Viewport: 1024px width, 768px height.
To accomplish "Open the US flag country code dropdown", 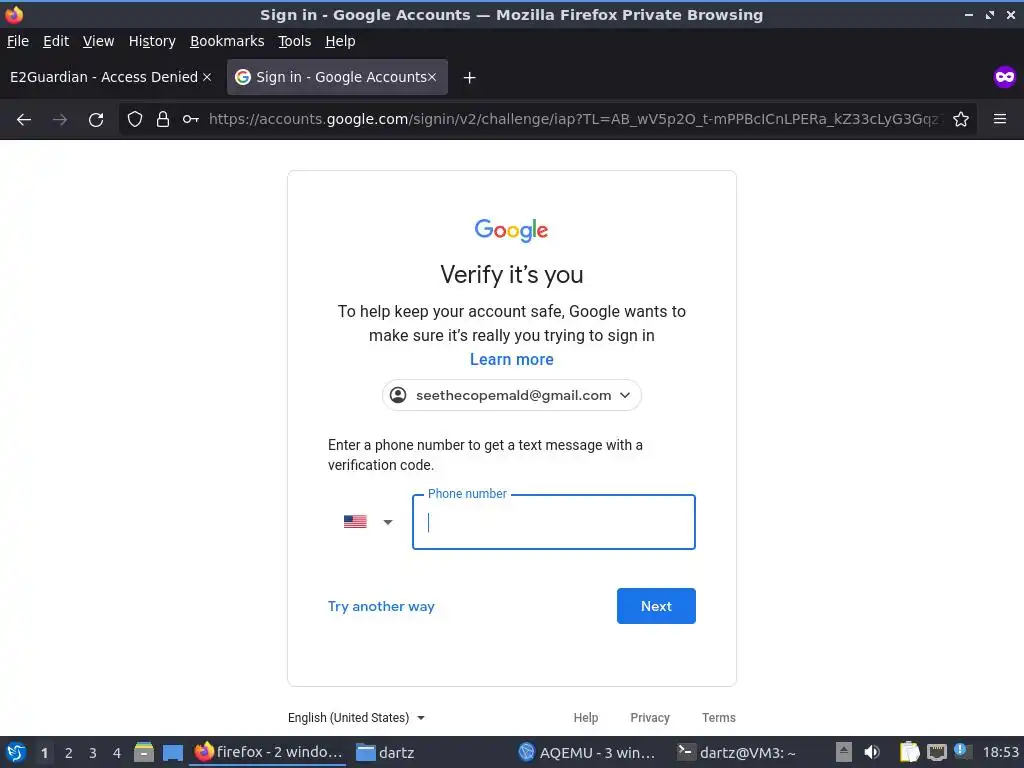I will tap(368, 522).
